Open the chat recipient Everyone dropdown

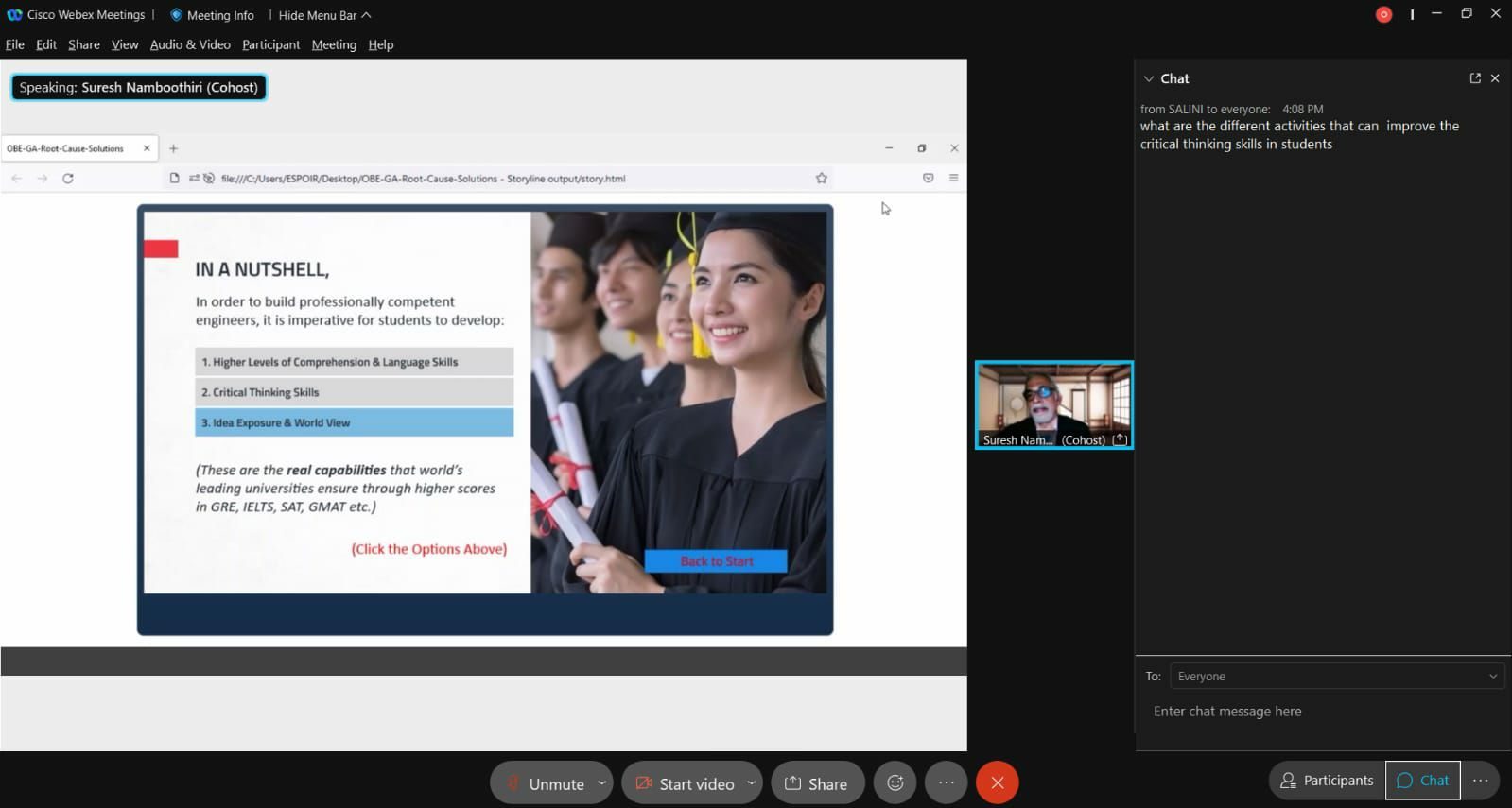click(x=1336, y=677)
